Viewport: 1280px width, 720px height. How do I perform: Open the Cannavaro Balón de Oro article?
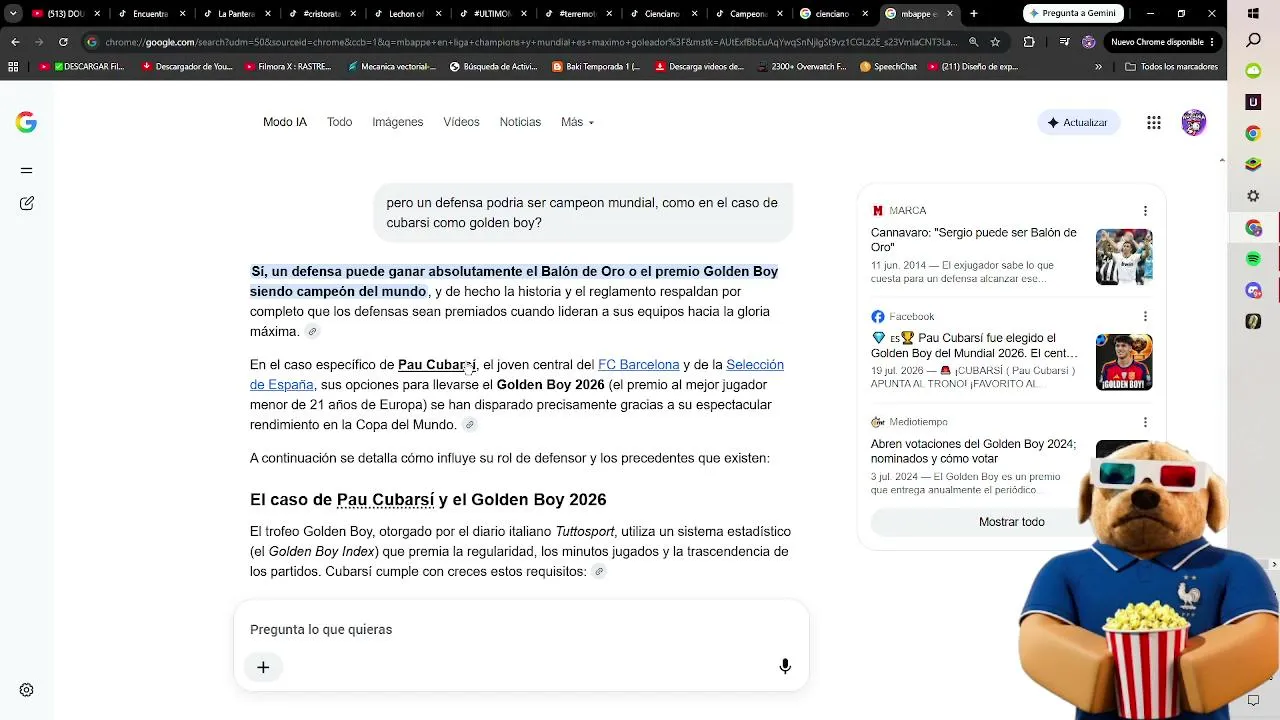[x=973, y=240]
